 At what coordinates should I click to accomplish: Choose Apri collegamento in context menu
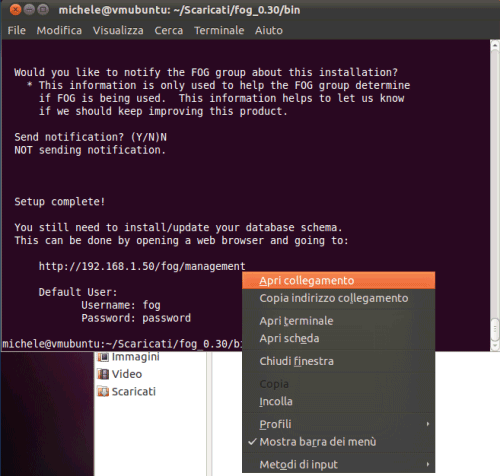[x=338, y=280]
